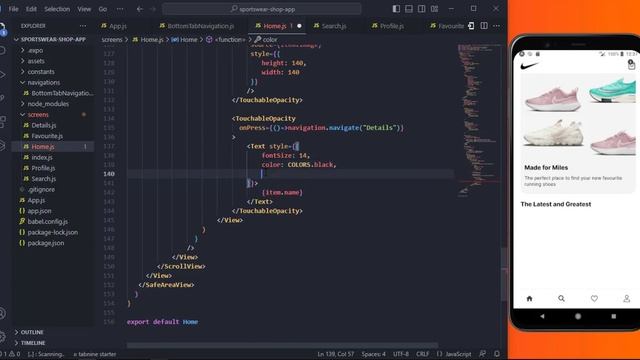Click the screens breadcrumb segment
Screen dimensions: 640x360
[x=112, y=40]
